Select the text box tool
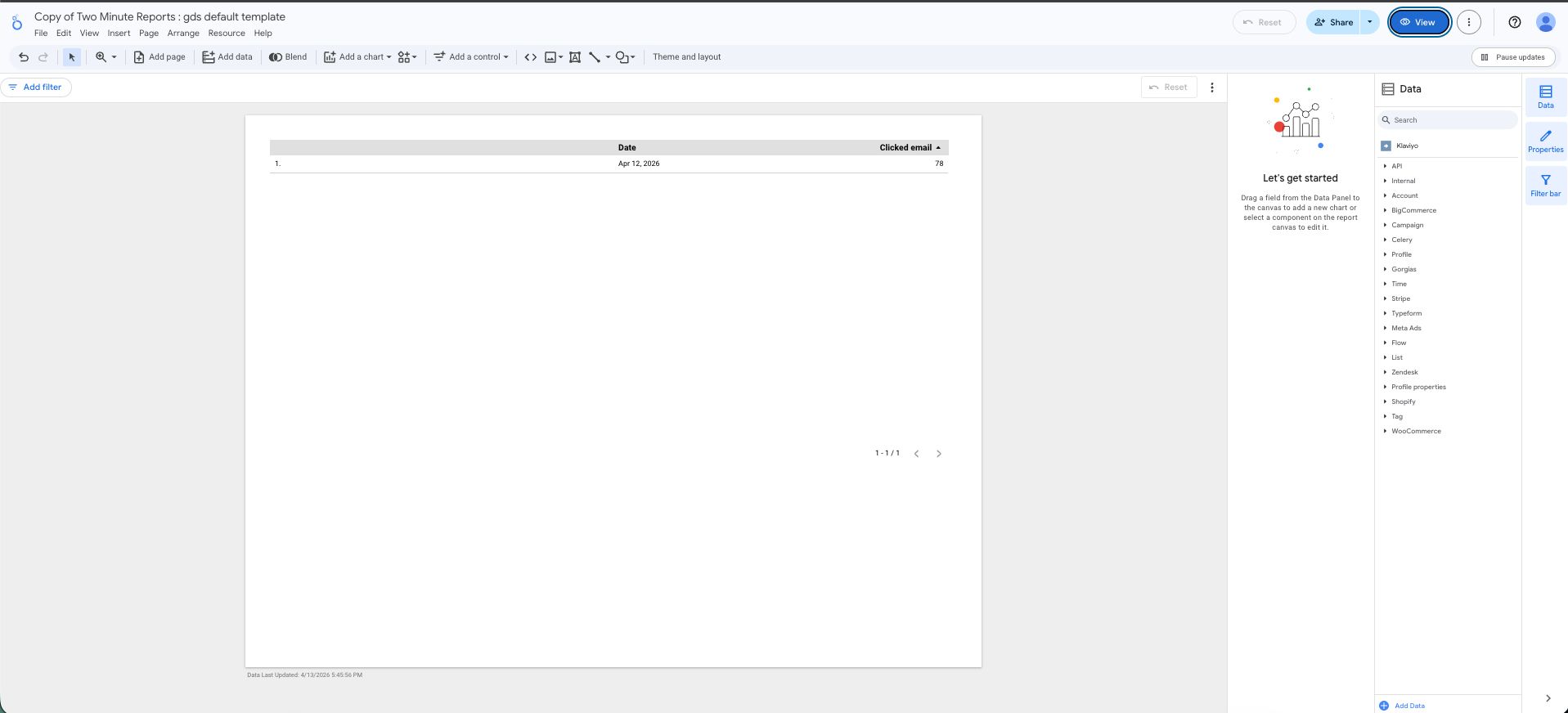 click(x=575, y=57)
